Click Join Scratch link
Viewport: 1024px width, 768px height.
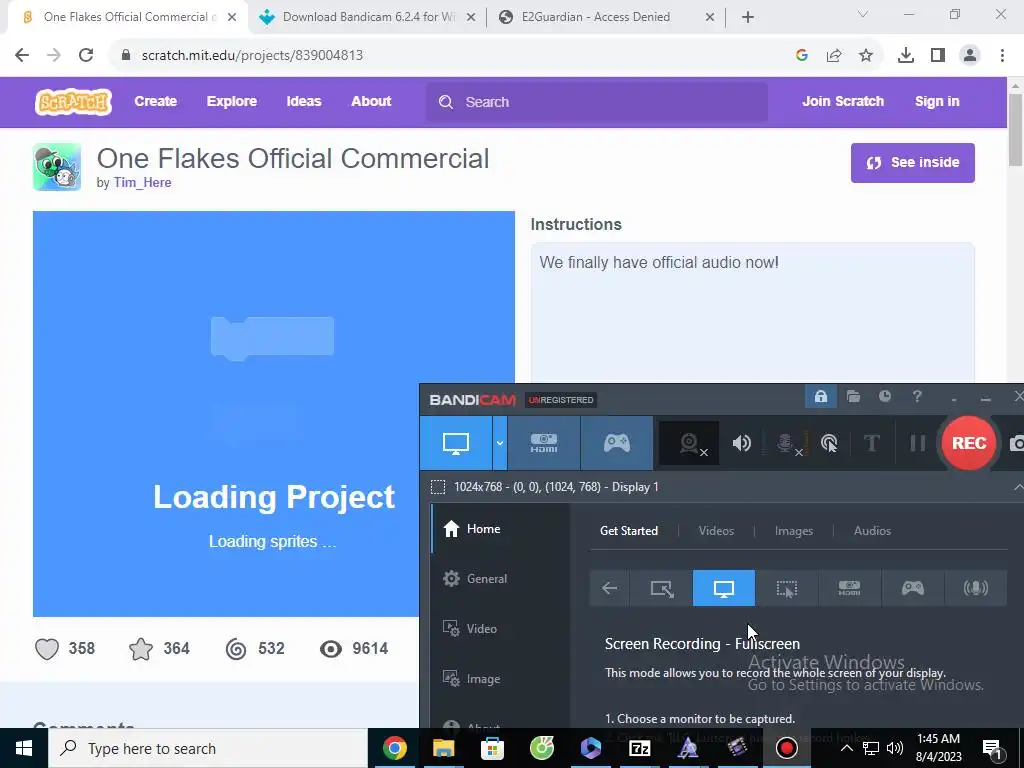tap(842, 101)
